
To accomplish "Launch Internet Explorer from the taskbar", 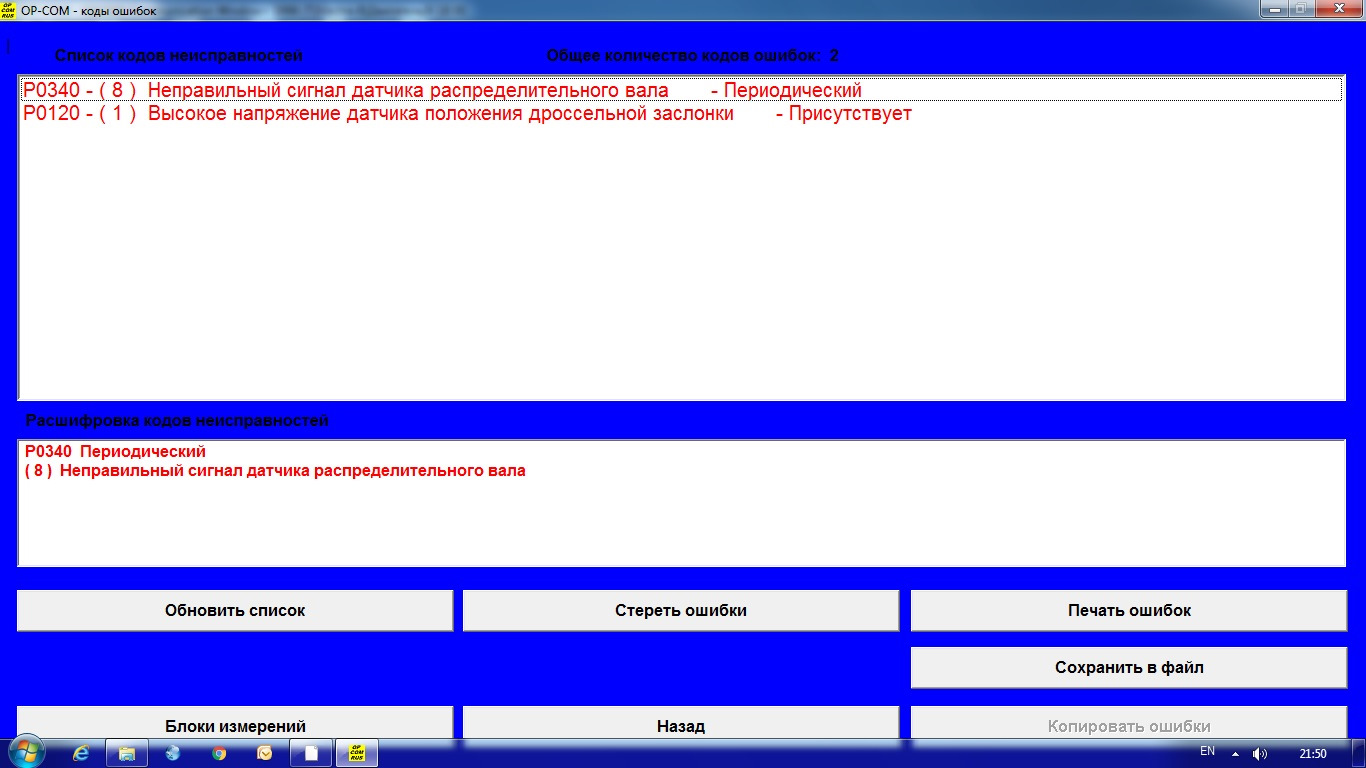I will tap(81, 753).
